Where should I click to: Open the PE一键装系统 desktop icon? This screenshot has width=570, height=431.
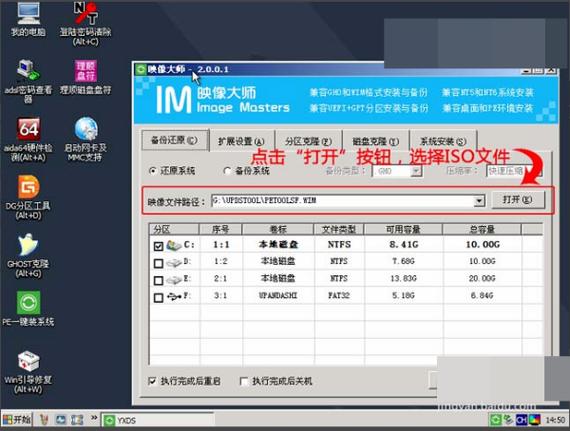[x=28, y=308]
